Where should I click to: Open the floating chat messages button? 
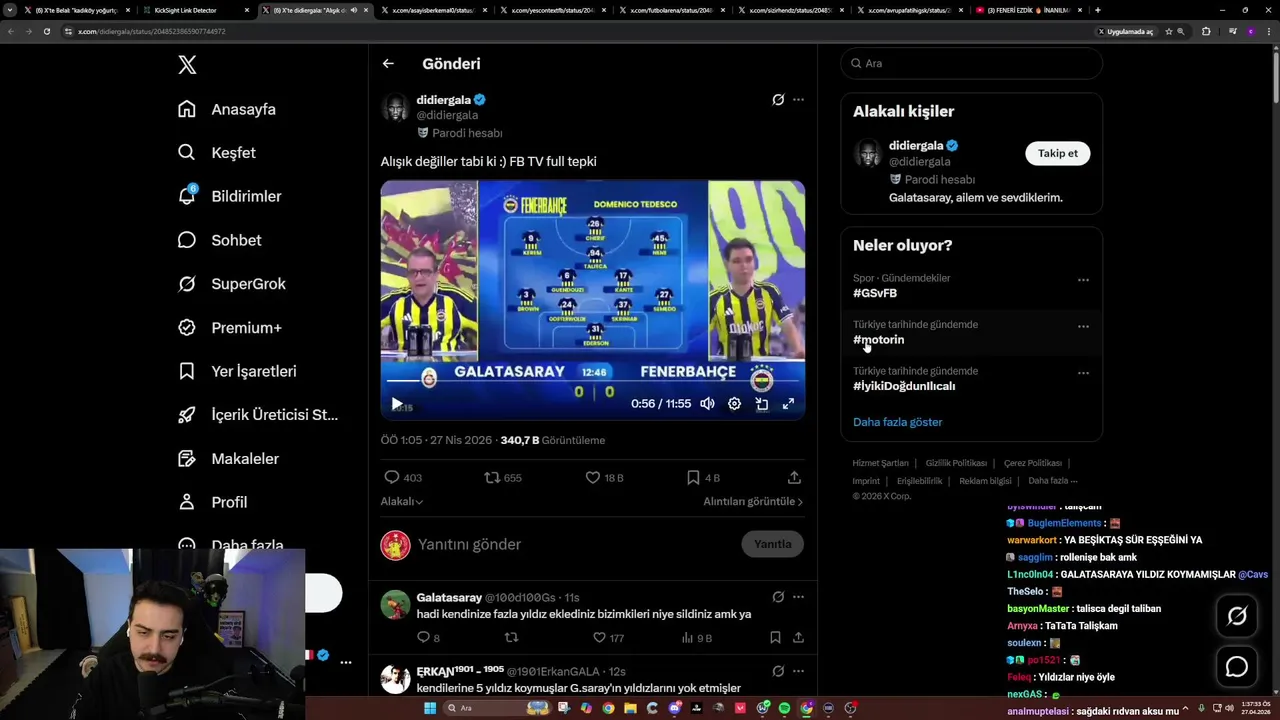pos(1237,667)
